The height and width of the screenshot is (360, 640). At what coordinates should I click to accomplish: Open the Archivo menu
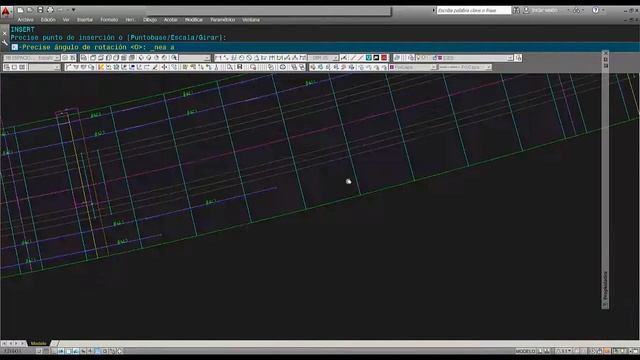[25, 20]
